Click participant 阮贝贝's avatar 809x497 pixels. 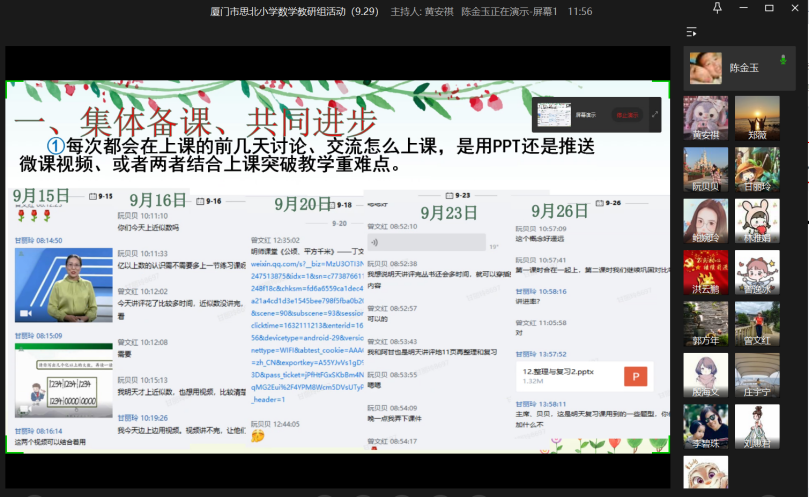pos(706,169)
